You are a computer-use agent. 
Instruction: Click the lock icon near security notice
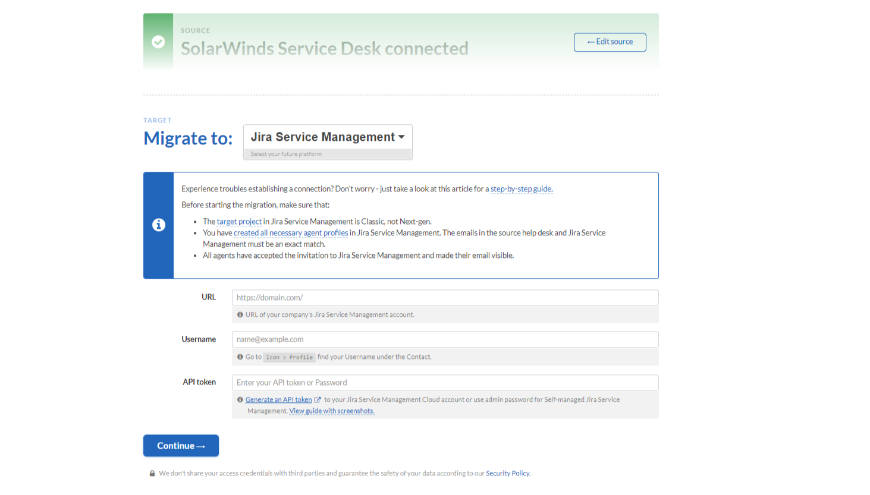coord(152,473)
